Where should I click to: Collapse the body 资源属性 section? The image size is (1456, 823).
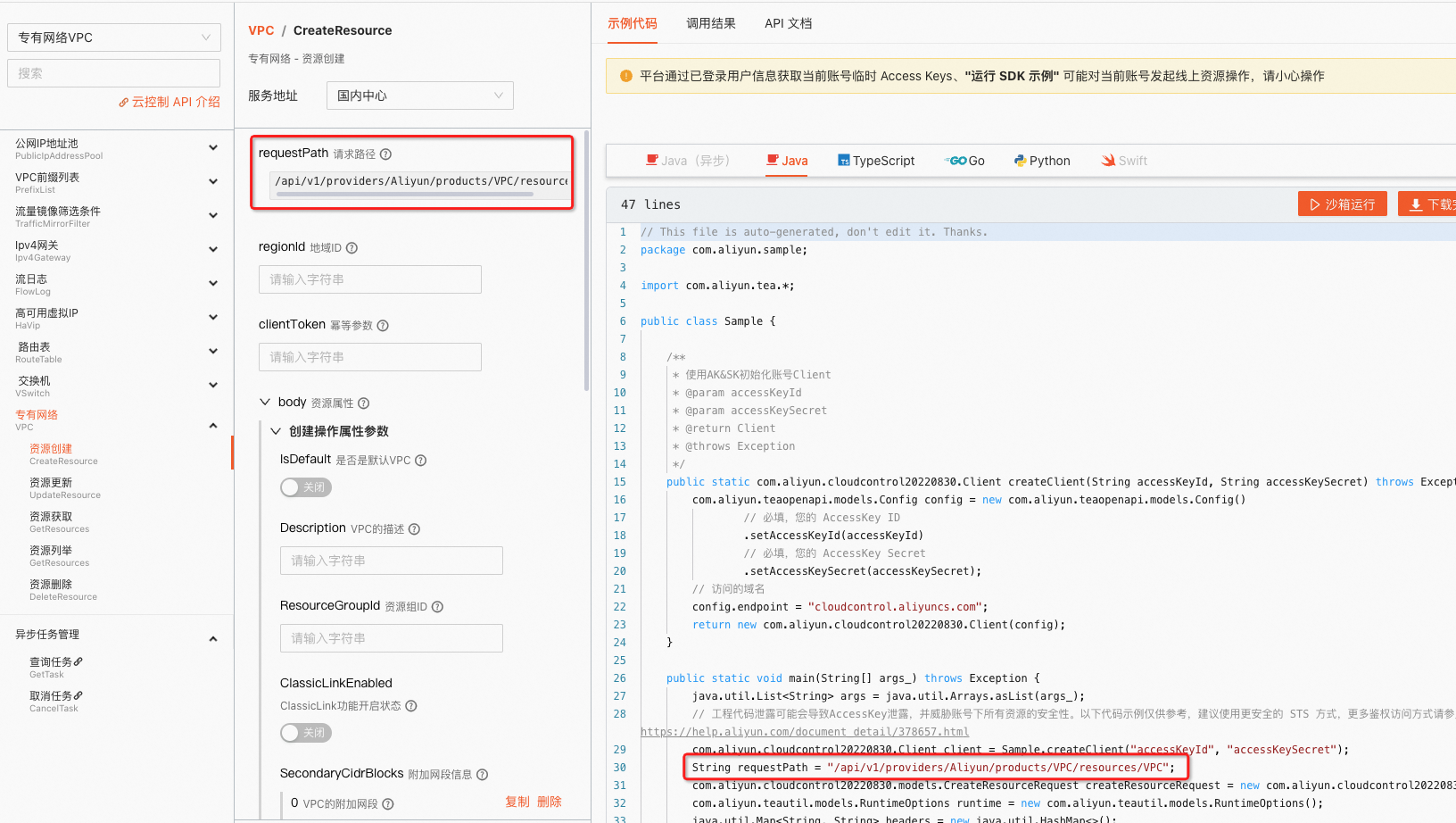click(x=265, y=403)
